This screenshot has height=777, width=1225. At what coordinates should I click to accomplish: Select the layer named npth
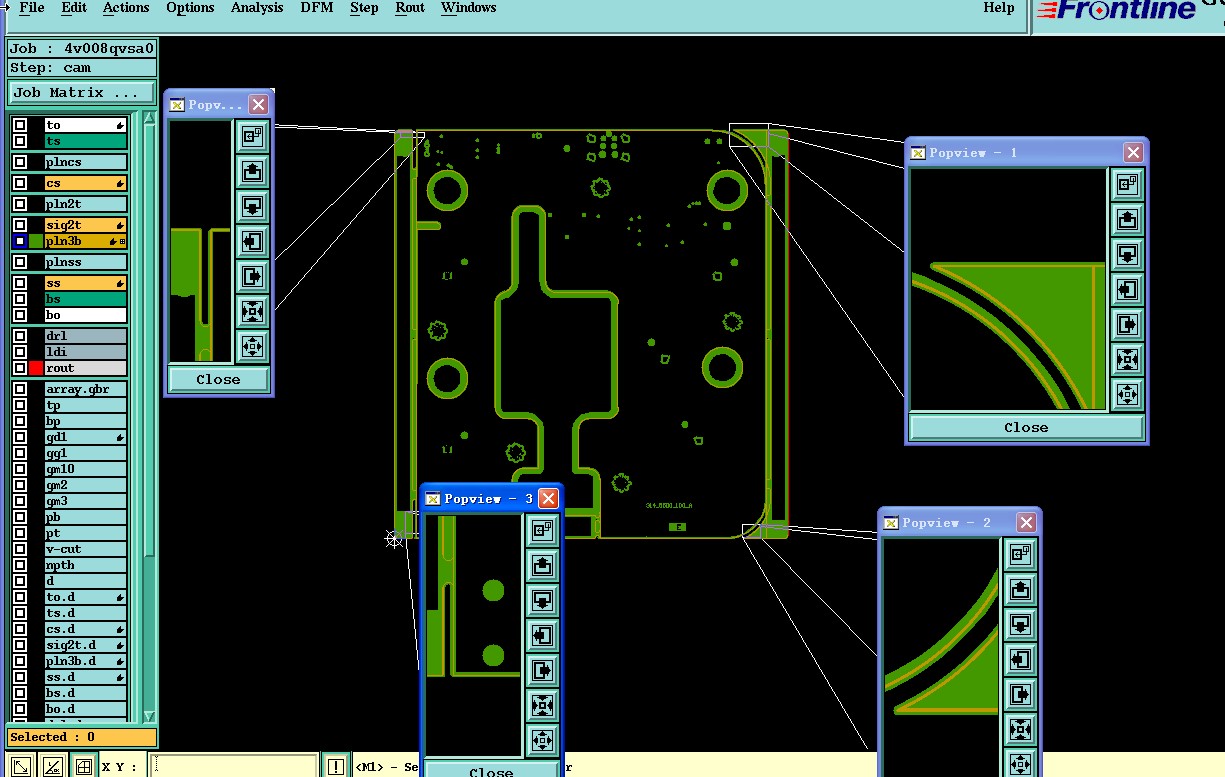[86, 565]
